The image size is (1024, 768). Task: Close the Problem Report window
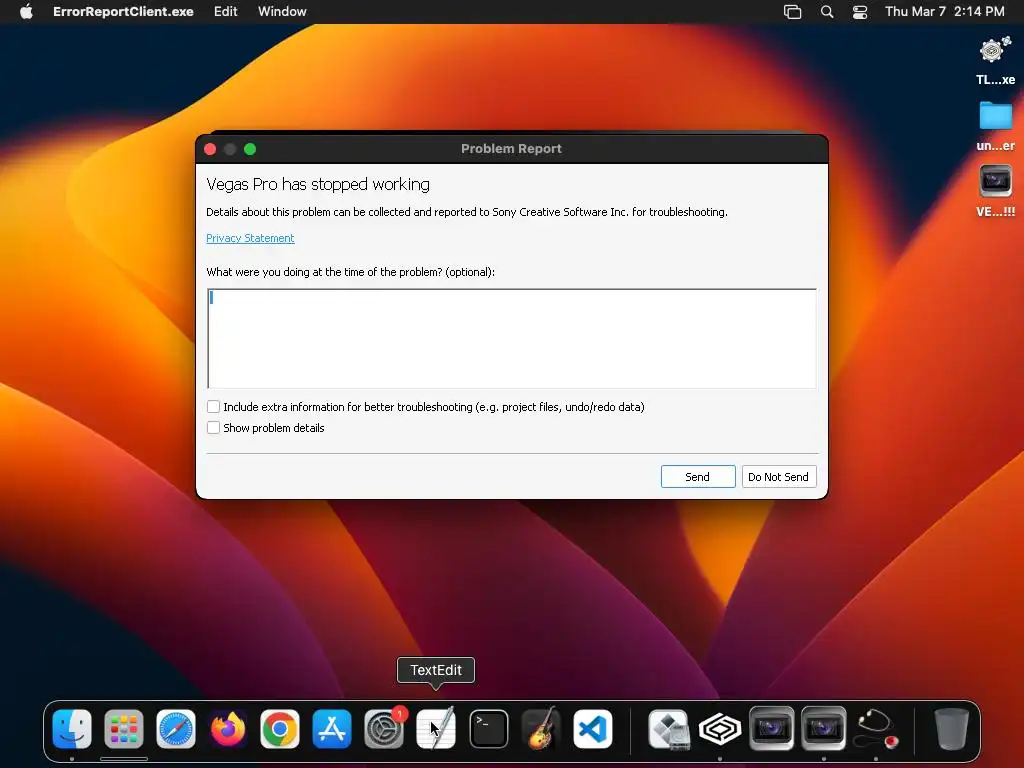[x=210, y=149]
